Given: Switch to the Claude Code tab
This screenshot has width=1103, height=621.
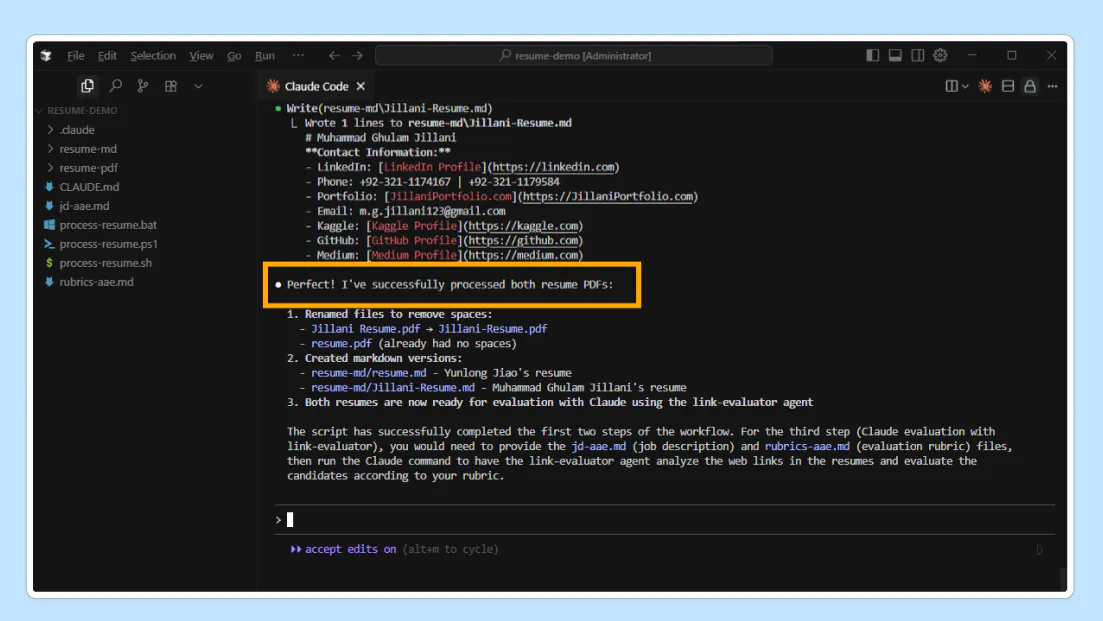Looking at the screenshot, I should pos(316,86).
